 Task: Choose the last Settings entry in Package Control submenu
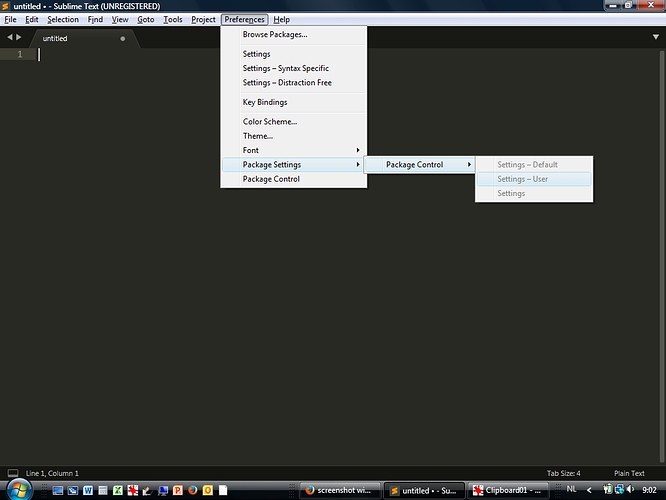pos(534,194)
